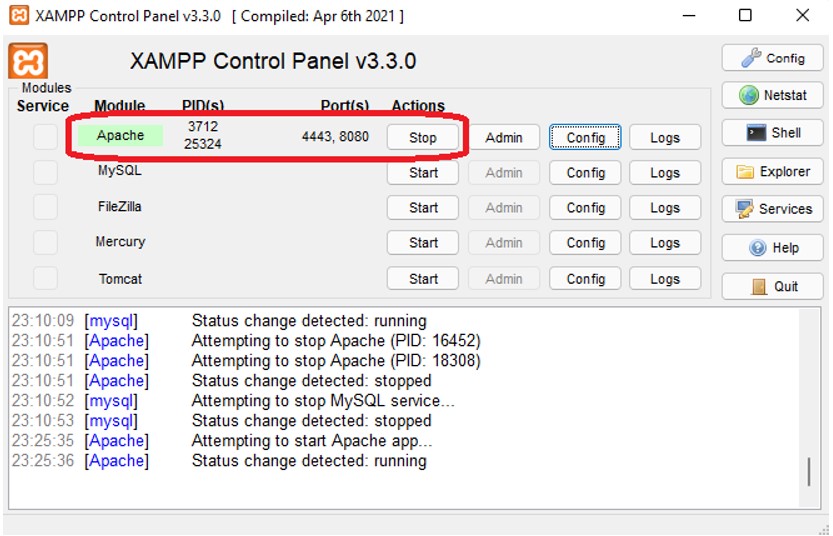Open MySQL Config menu

[585, 173]
